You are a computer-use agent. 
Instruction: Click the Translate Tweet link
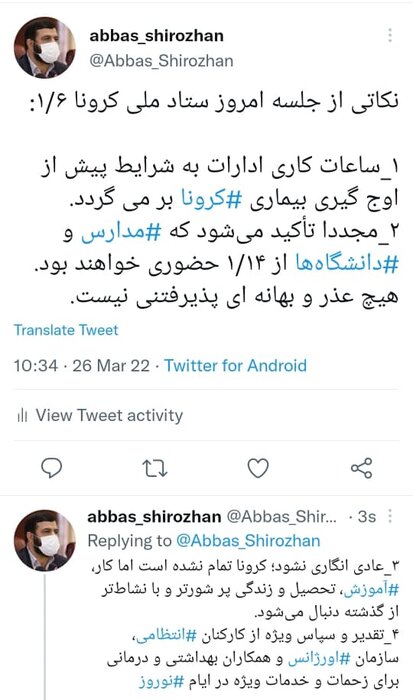[66, 330]
